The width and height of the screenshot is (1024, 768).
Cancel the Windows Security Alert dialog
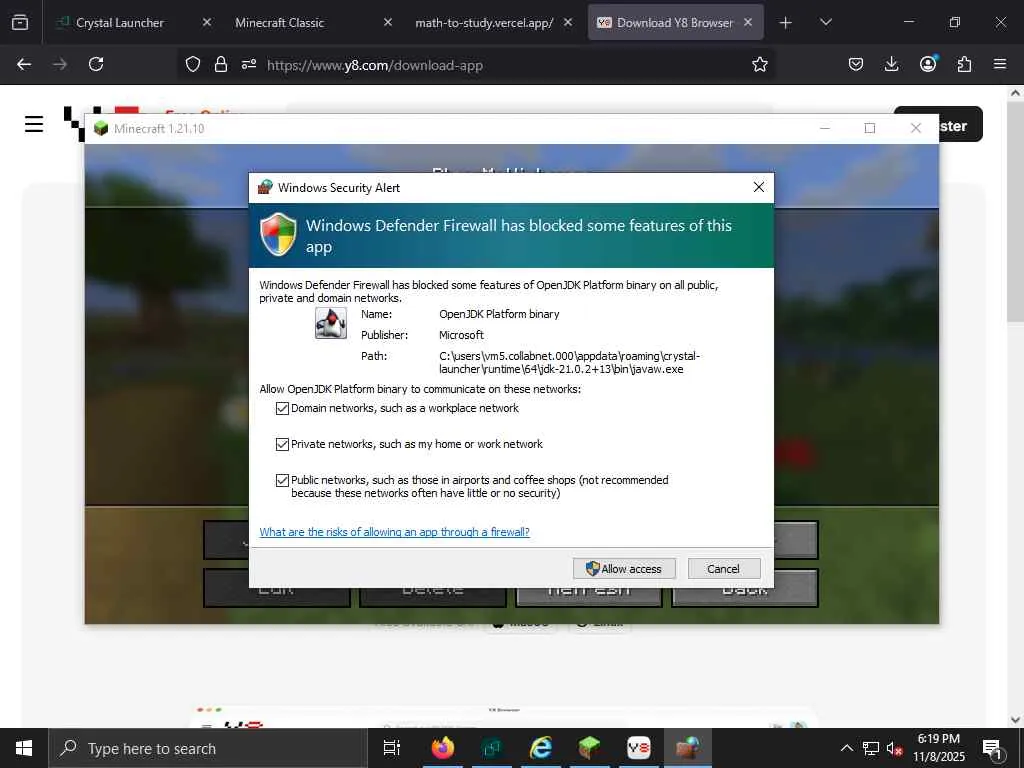point(724,568)
